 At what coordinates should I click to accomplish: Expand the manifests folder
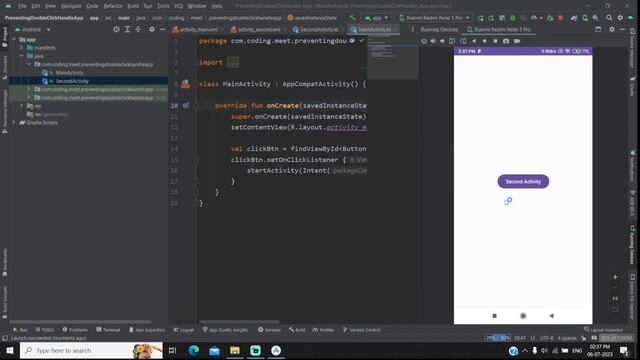click(x=22, y=48)
